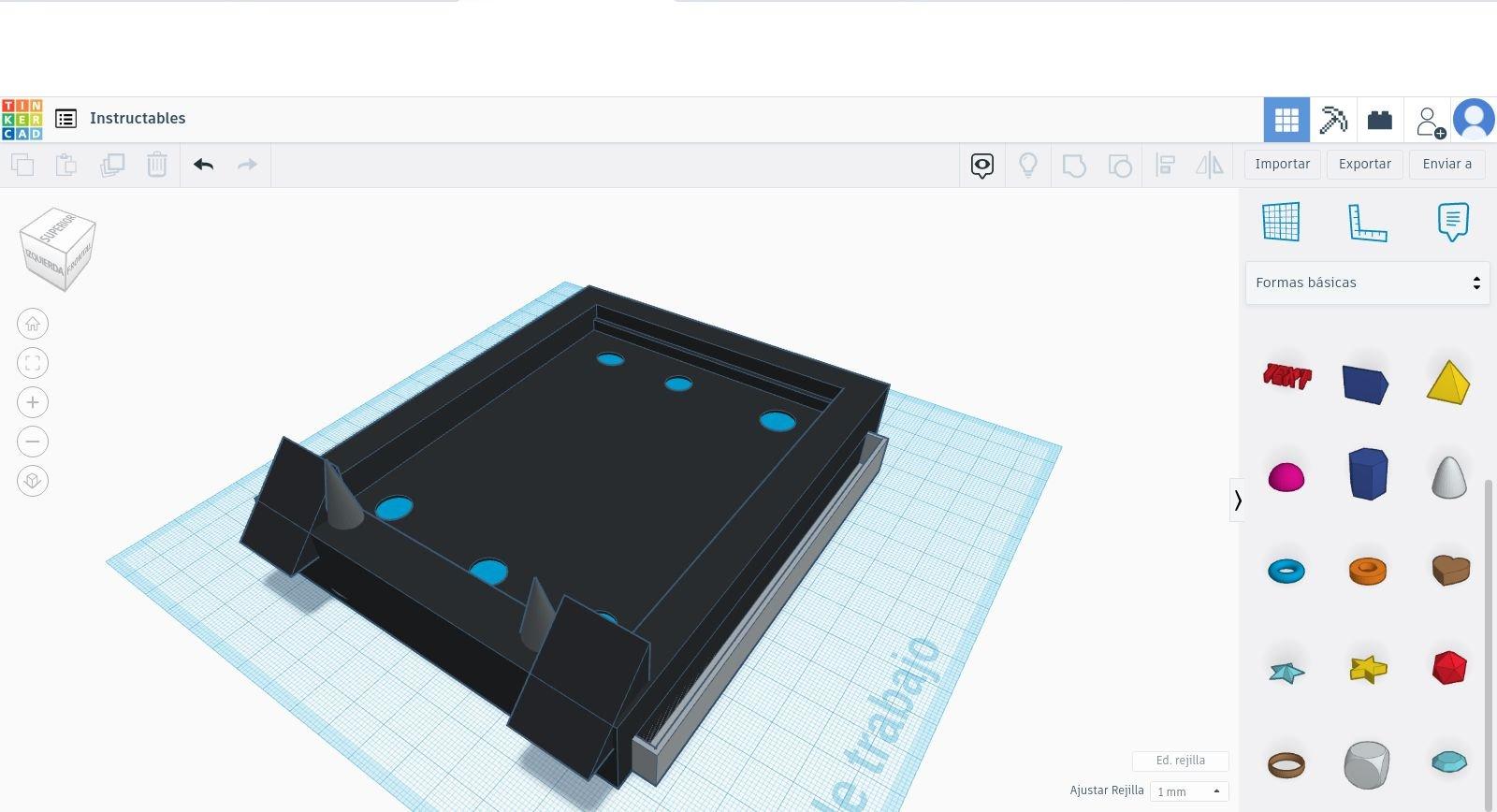Screen dimensions: 1497x812
Task: Undo the last action
Action: click(203, 165)
